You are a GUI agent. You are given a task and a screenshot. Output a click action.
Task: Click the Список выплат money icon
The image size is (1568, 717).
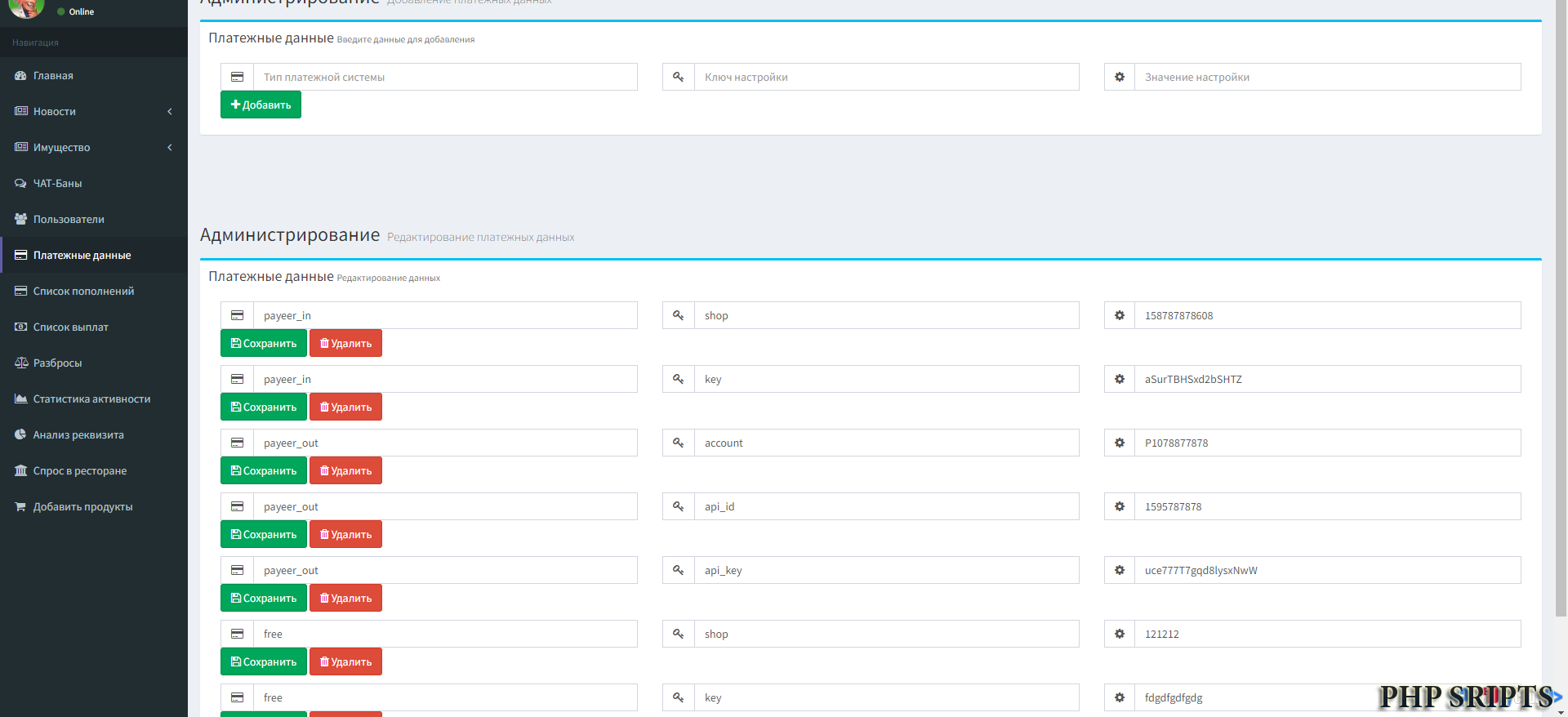20,327
